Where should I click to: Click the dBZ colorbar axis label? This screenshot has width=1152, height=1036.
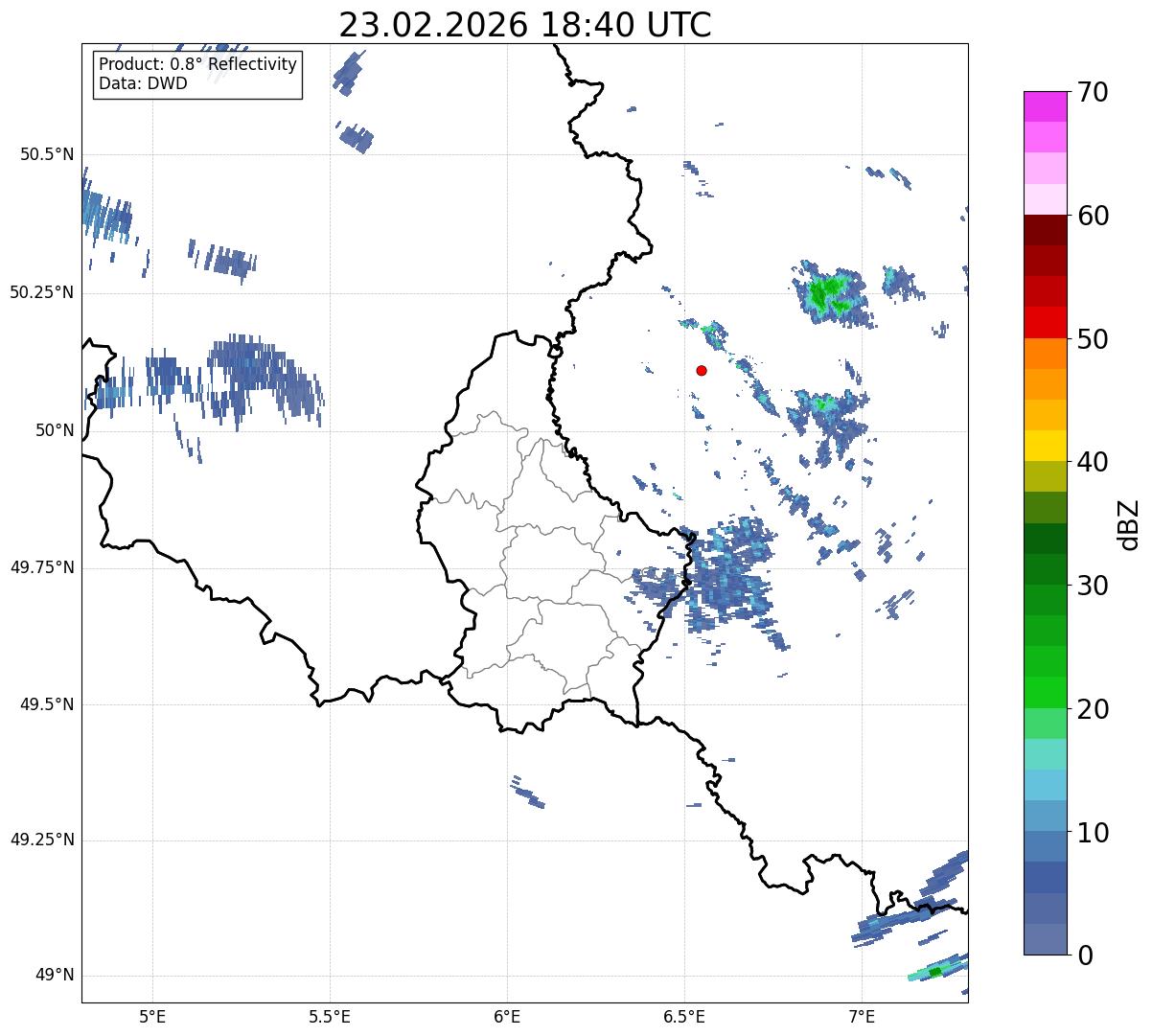[1130, 523]
